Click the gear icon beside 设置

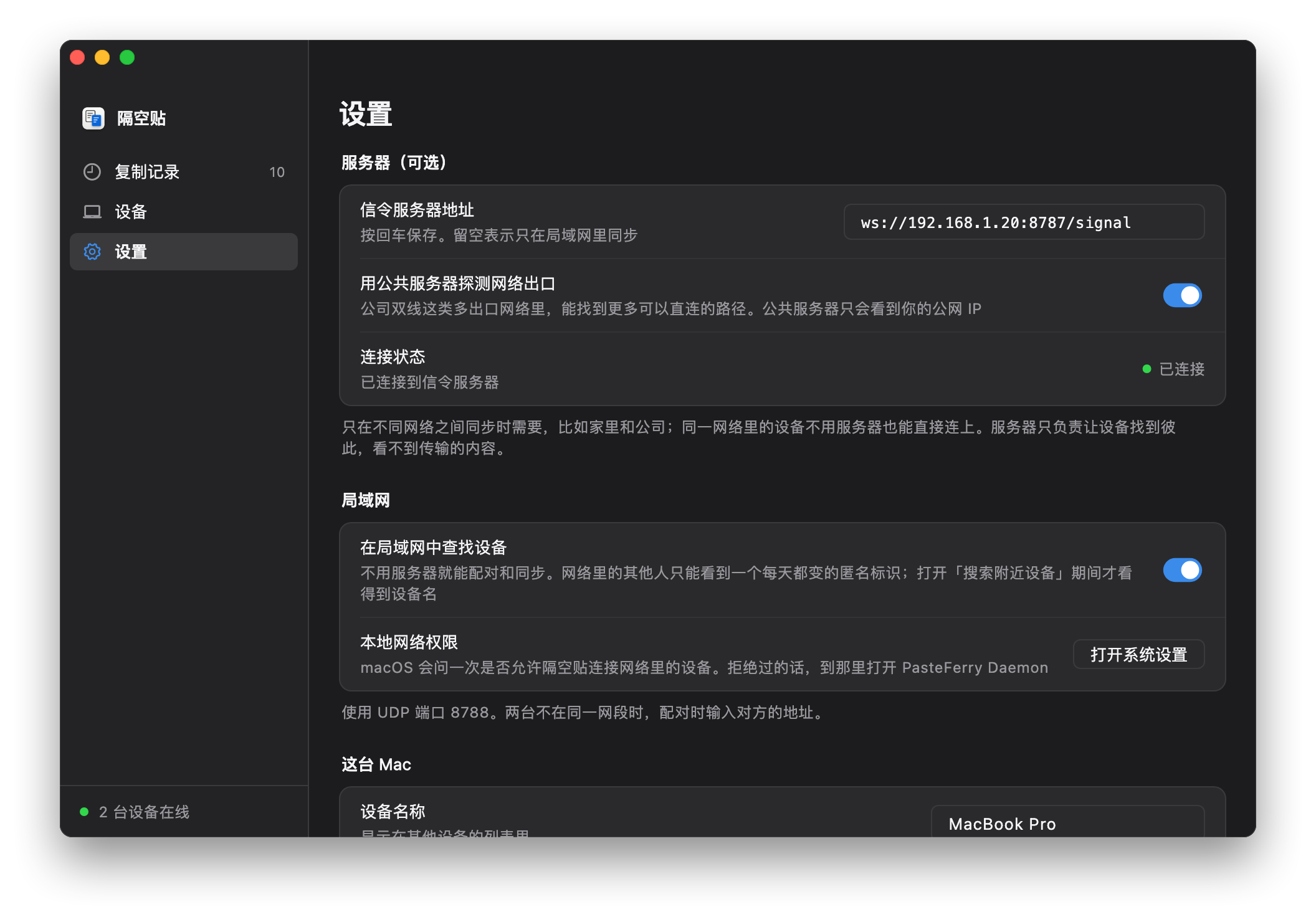[92, 252]
